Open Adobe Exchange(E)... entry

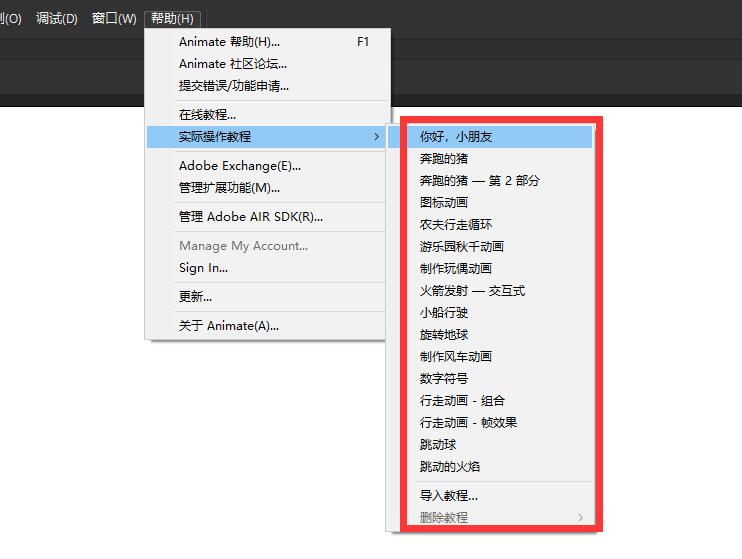click(268, 166)
